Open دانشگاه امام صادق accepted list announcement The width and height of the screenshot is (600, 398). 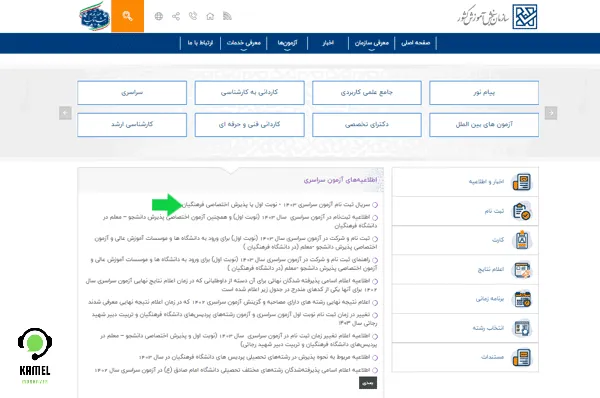coord(232,370)
